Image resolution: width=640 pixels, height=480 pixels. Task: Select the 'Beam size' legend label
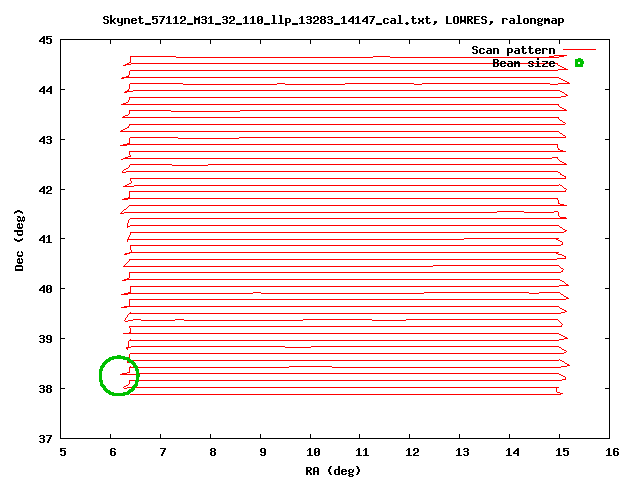coord(524,63)
